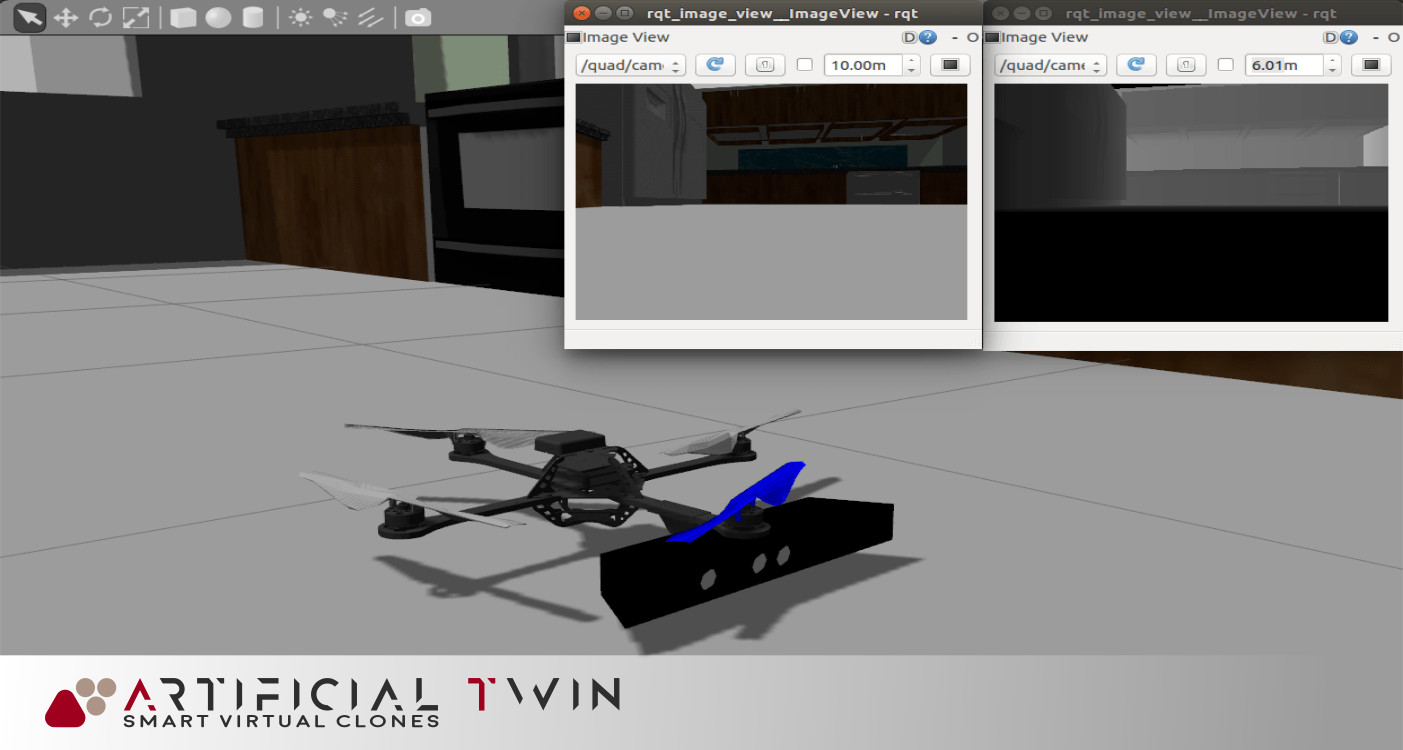Open /quad/cam topic dropdown in right window
This screenshot has height=750, width=1403.
(1051, 65)
